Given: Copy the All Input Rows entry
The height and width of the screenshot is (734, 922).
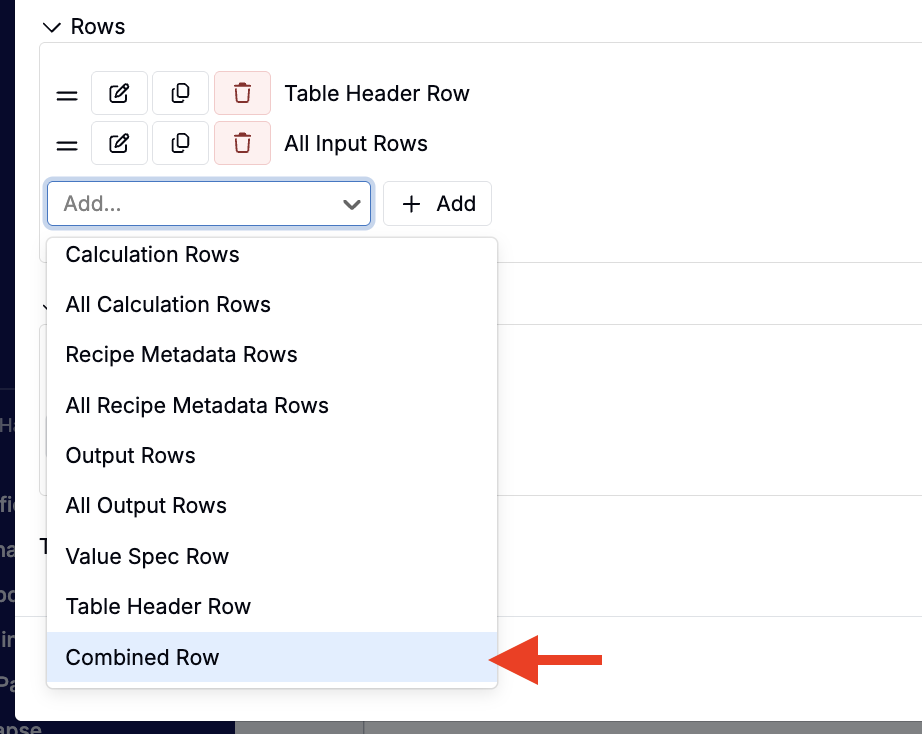Looking at the screenshot, I should pyautogui.click(x=180, y=143).
